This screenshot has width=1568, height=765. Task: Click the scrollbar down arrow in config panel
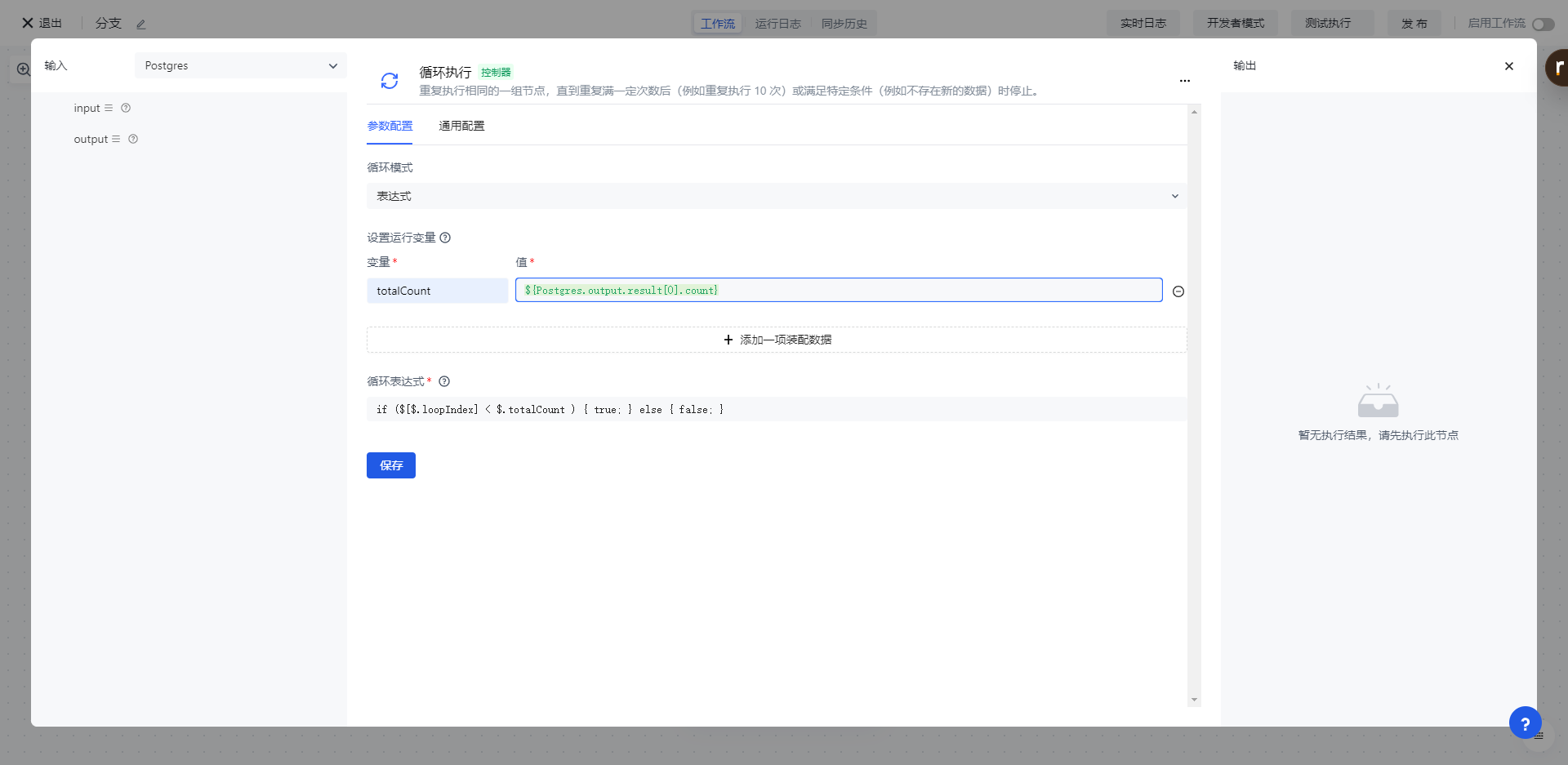click(1194, 700)
